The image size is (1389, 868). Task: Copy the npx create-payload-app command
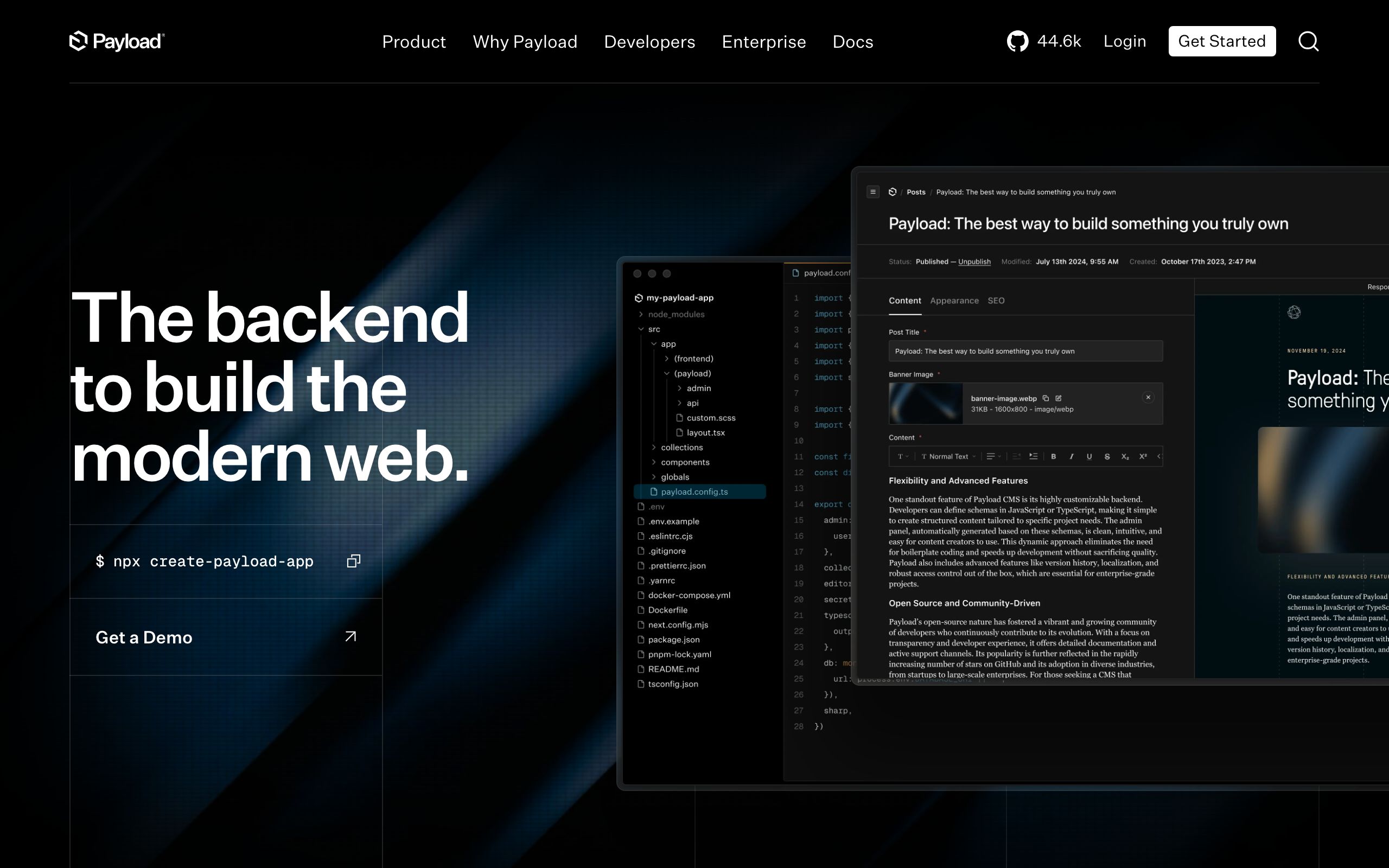pos(354,561)
